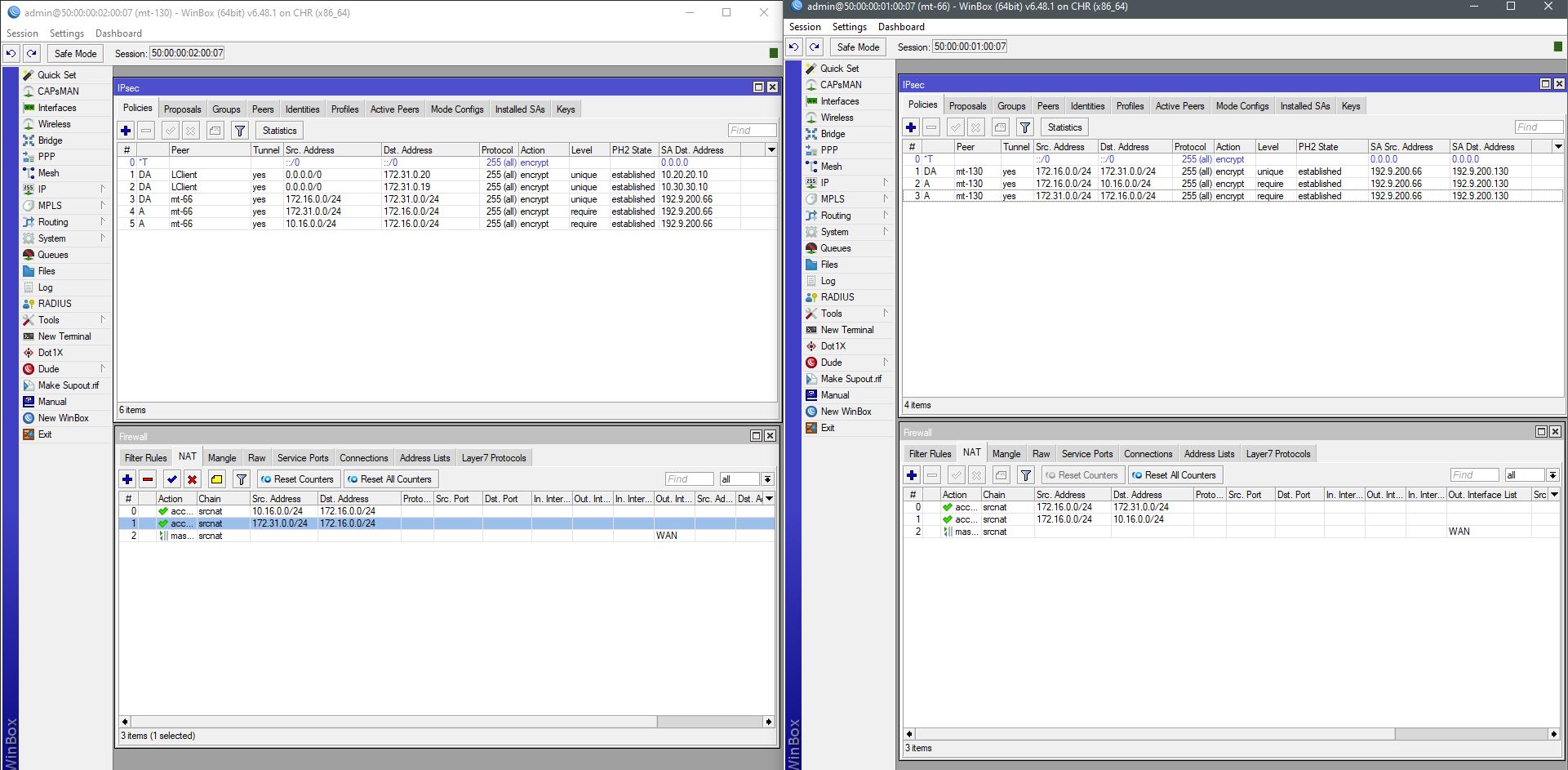Select mt-66 policy row 10.16.0.0/24 destination
The height and width of the screenshot is (770, 1568).
[1233, 184]
